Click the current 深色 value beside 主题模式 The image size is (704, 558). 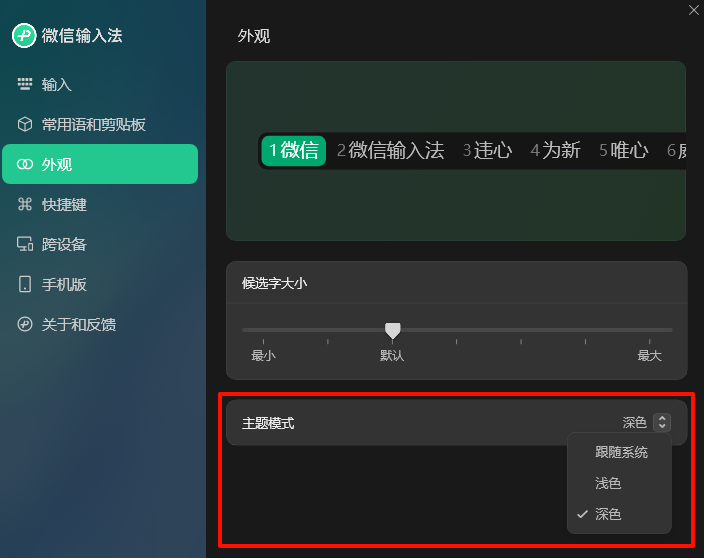(x=634, y=422)
